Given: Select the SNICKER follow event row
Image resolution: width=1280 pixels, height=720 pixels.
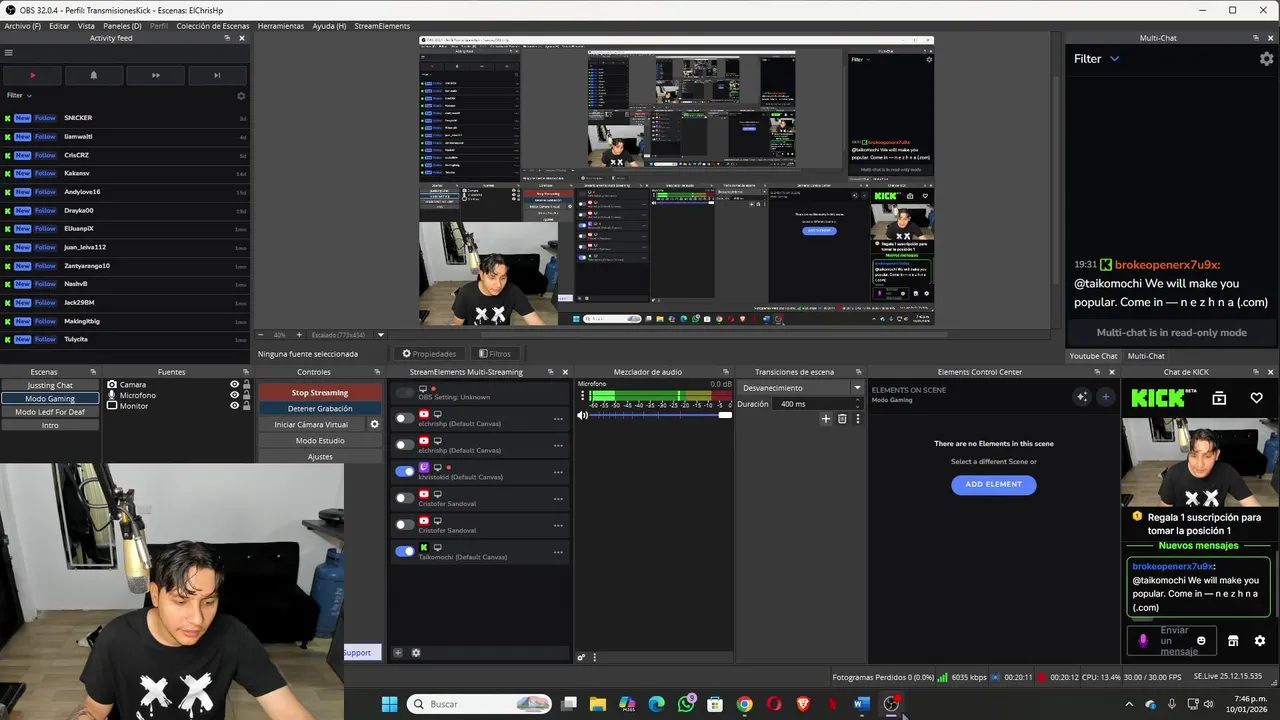Looking at the screenshot, I should pos(125,118).
